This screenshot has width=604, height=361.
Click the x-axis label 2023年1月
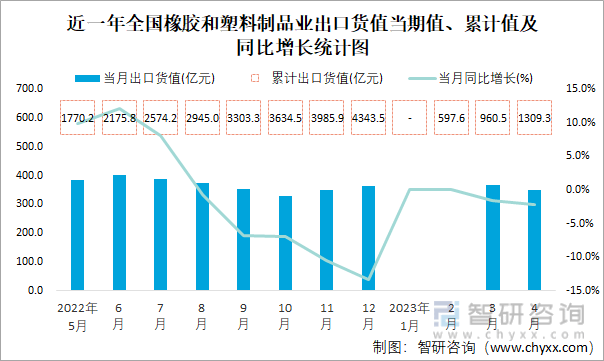coord(409,317)
